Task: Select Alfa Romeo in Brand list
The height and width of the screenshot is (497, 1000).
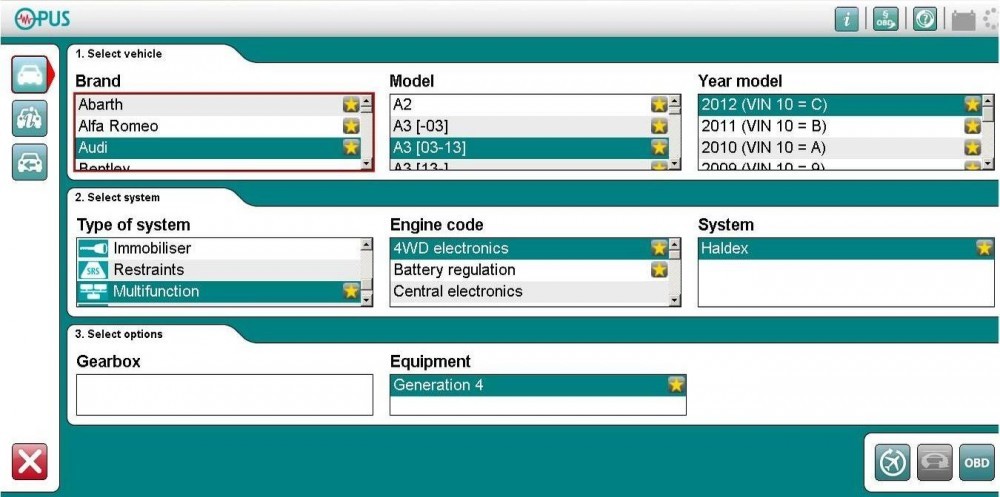Action: point(218,126)
